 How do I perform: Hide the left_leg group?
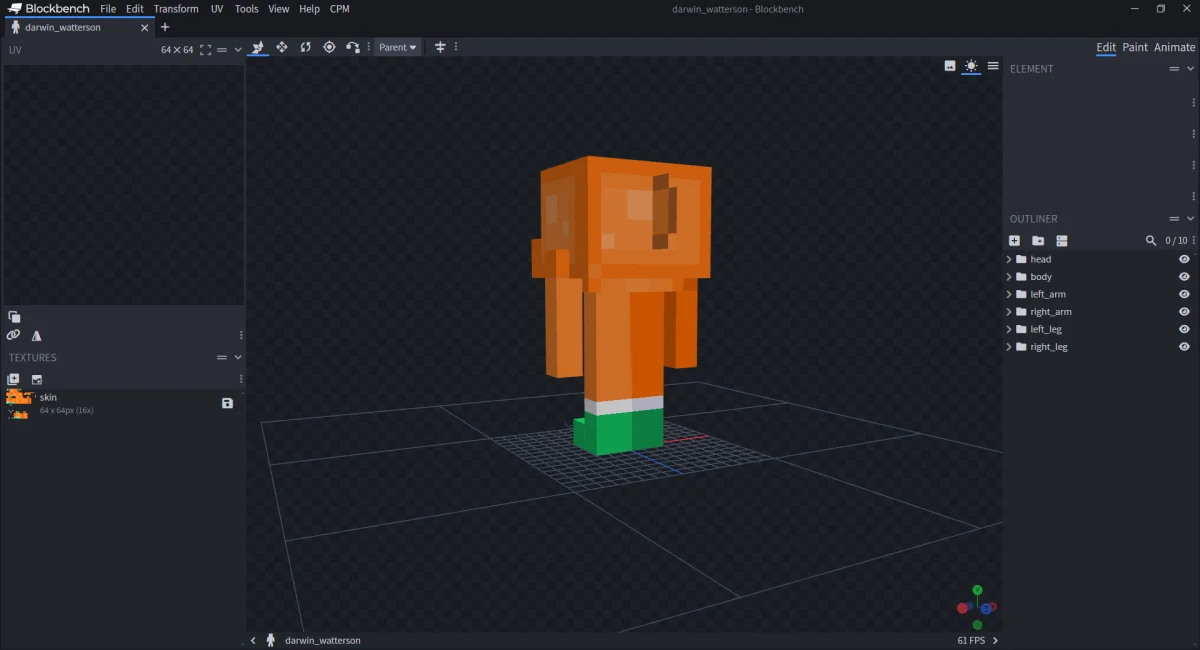click(1184, 329)
